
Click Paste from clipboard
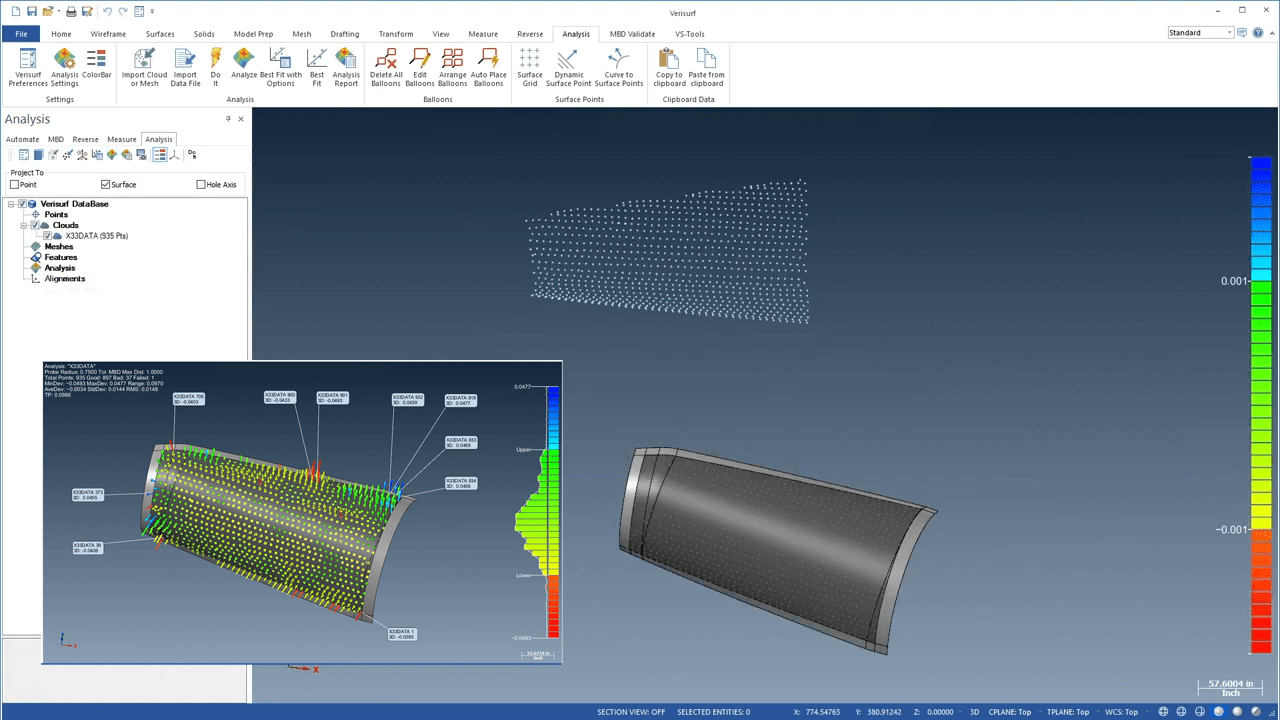click(x=706, y=65)
